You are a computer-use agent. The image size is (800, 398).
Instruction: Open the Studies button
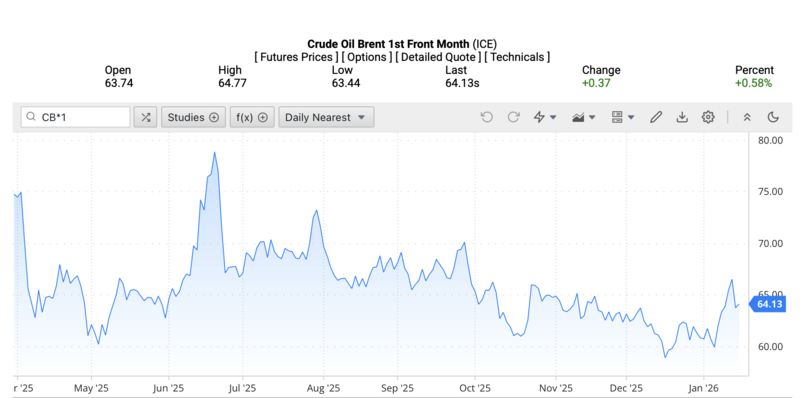pyautogui.click(x=193, y=117)
